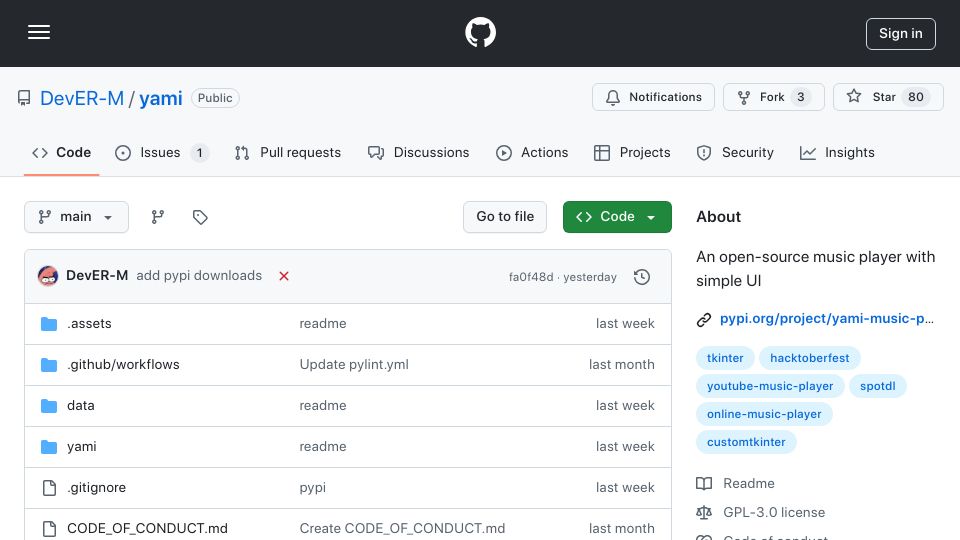
Task: Fork the repository with the Fork button
Action: pos(774,97)
